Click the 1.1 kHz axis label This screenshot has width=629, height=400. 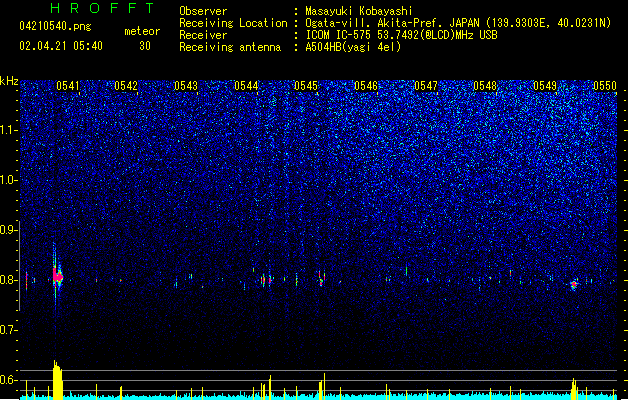pos(8,130)
